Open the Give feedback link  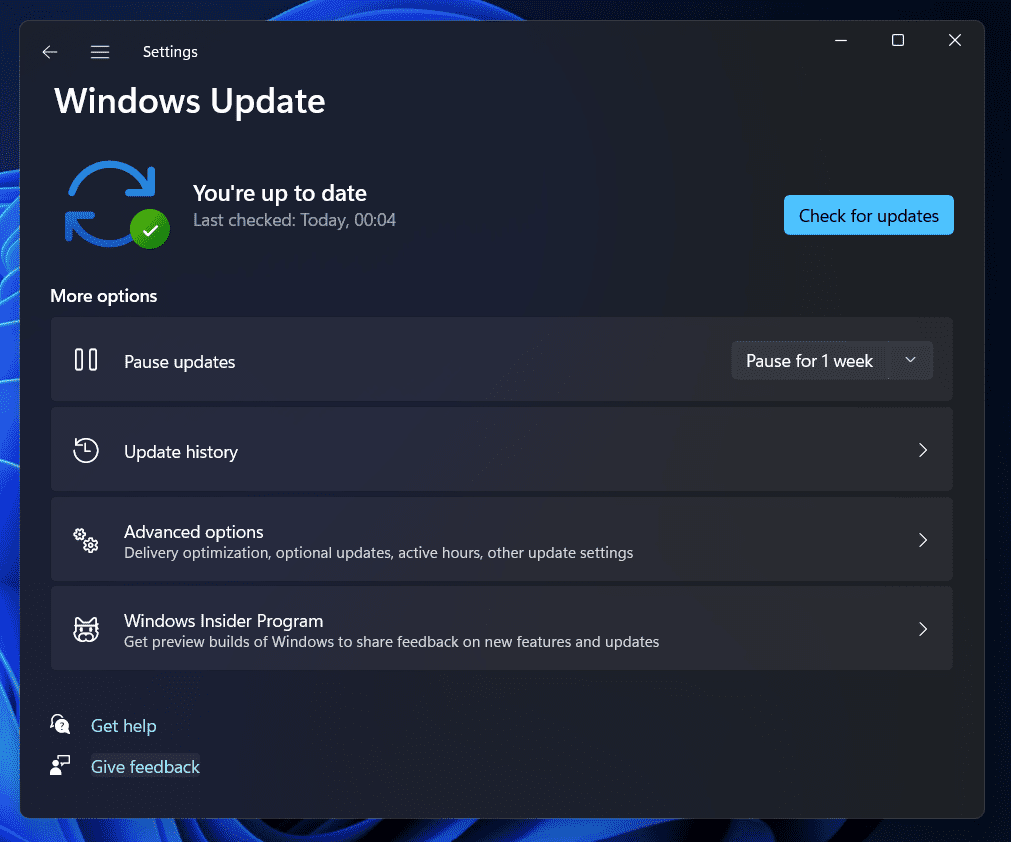point(145,767)
